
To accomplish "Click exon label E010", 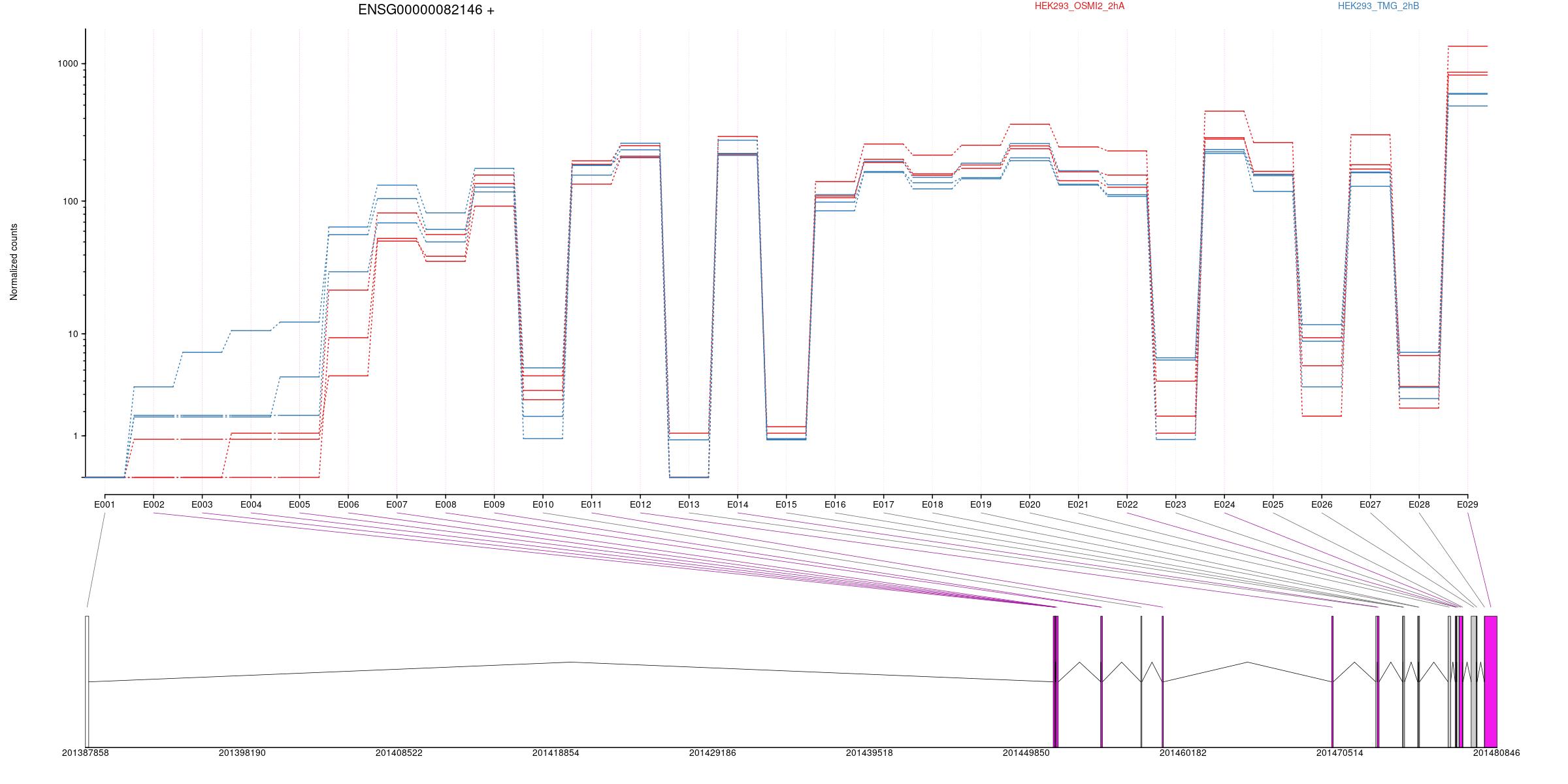I will coord(543,504).
